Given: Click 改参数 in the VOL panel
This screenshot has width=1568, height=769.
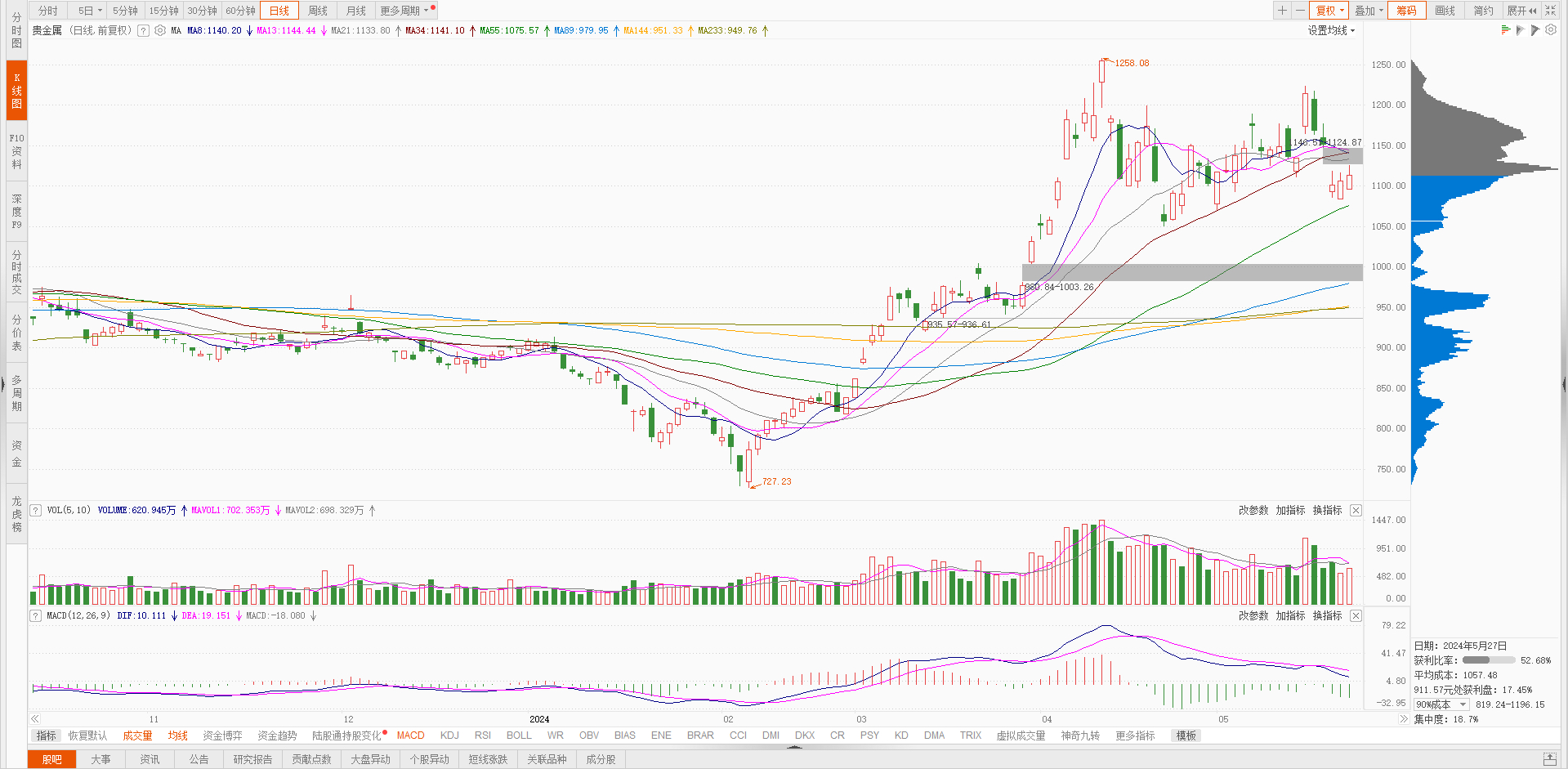Looking at the screenshot, I should click(x=1253, y=510).
